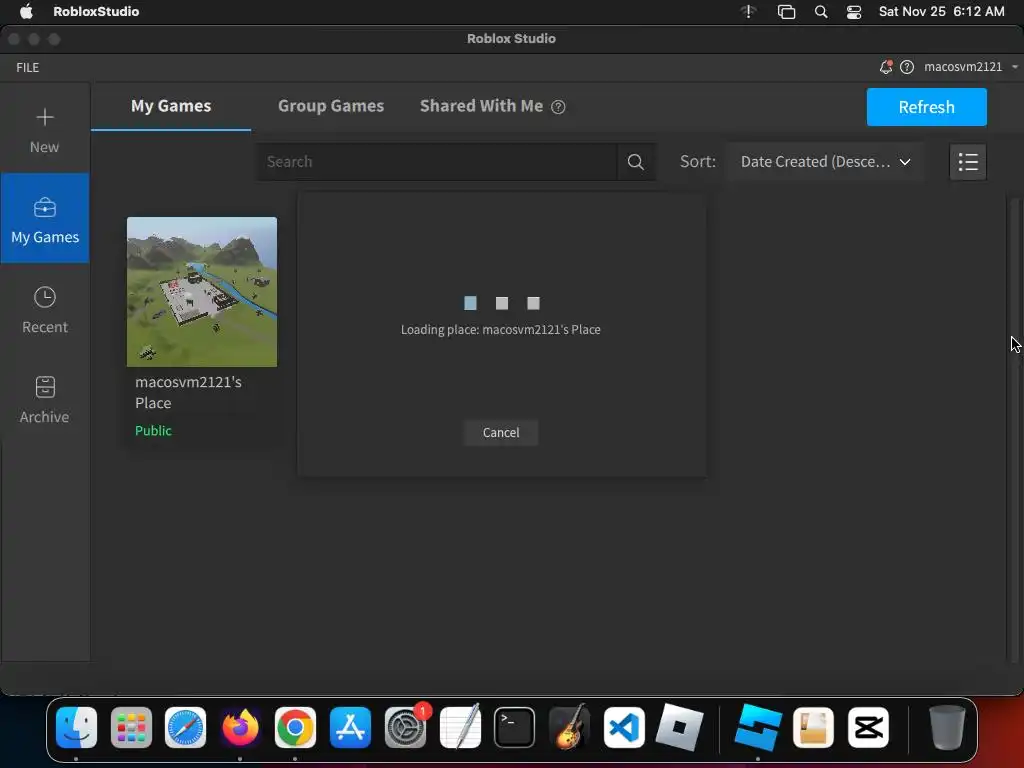Click the Shared With Me info icon

[x=558, y=106]
